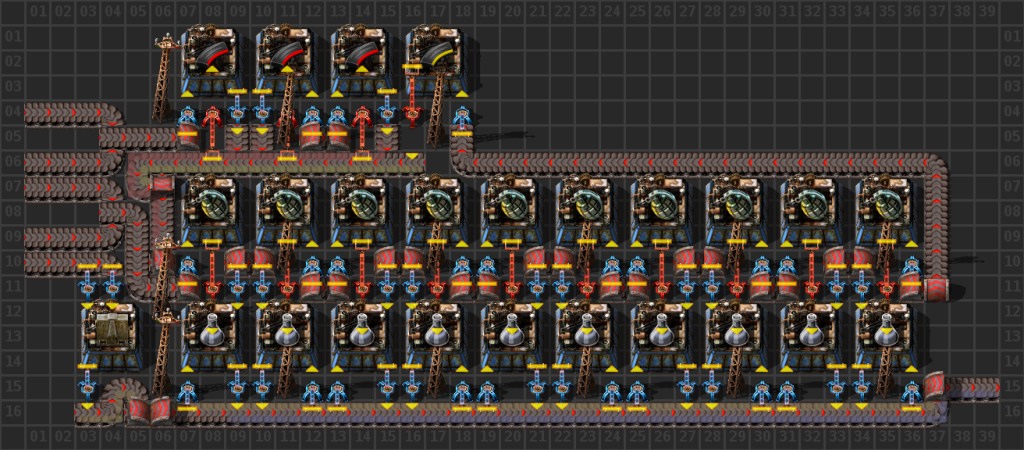This screenshot has width=1024, height=450.
Task: Click the underground belt at column 37, row 15
Action: coord(937,387)
